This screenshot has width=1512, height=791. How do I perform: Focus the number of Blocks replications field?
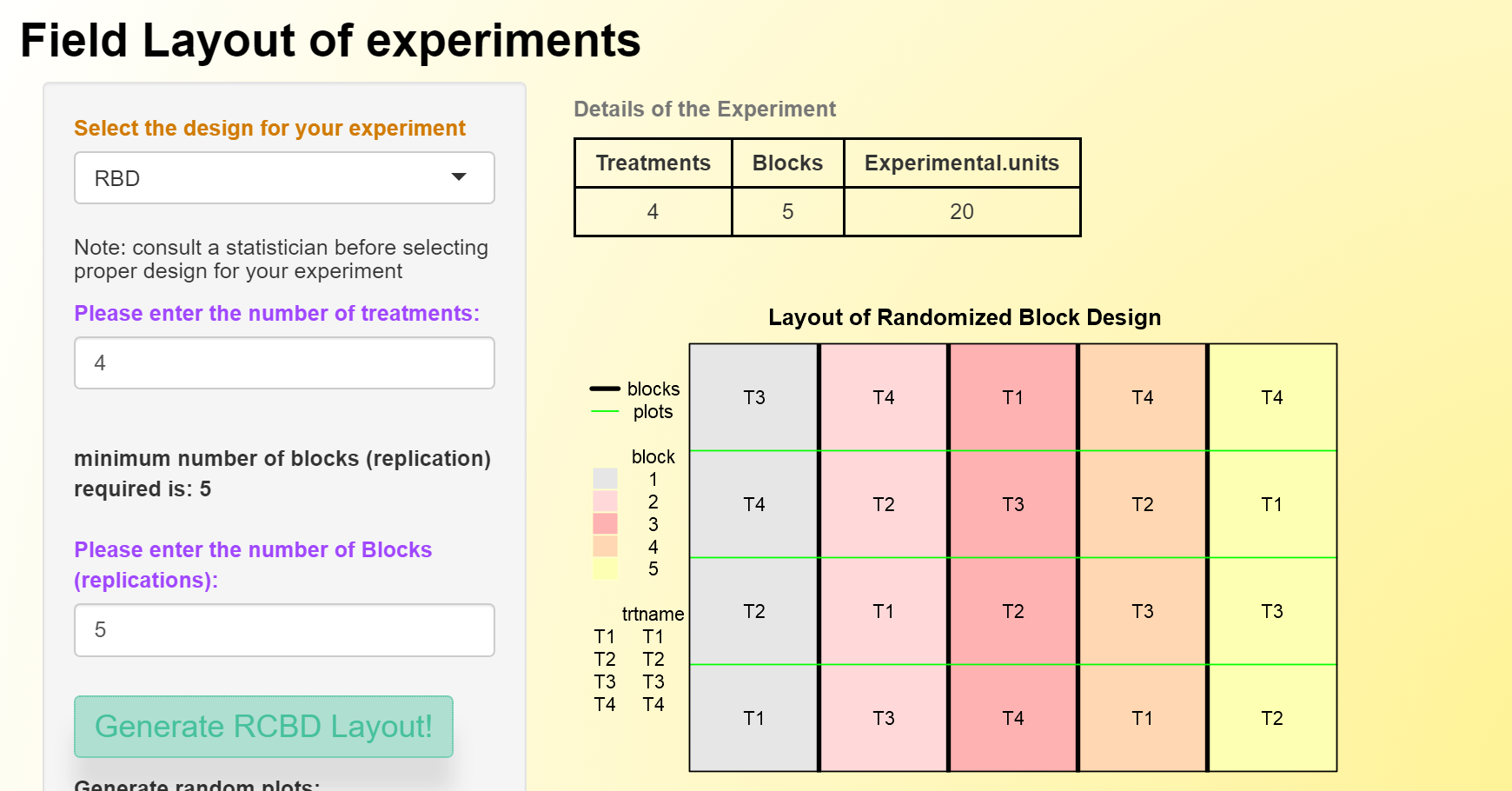point(283,630)
